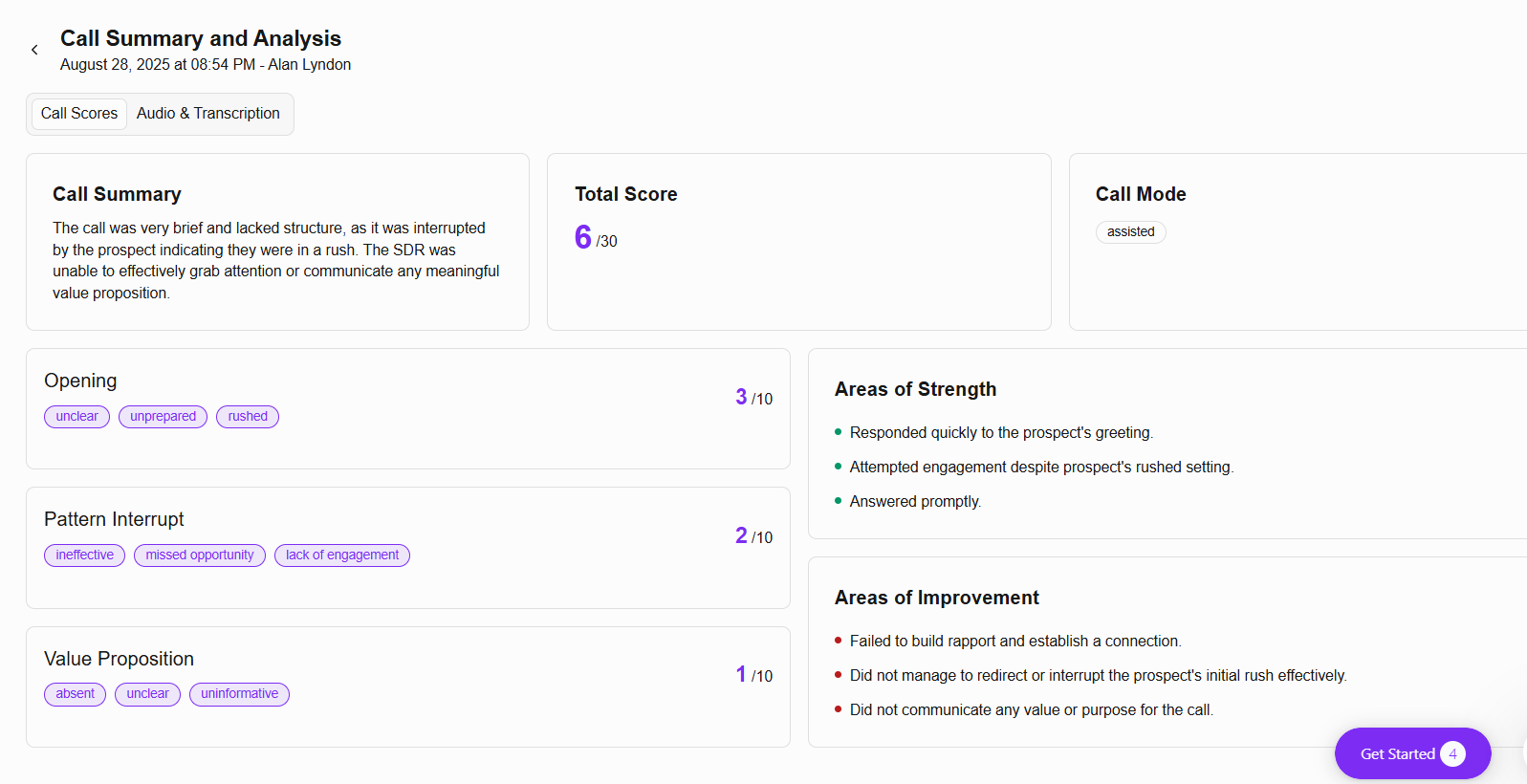This screenshot has width=1527, height=784.
Task: Select the 'assisted' call mode tag
Action: (1131, 232)
